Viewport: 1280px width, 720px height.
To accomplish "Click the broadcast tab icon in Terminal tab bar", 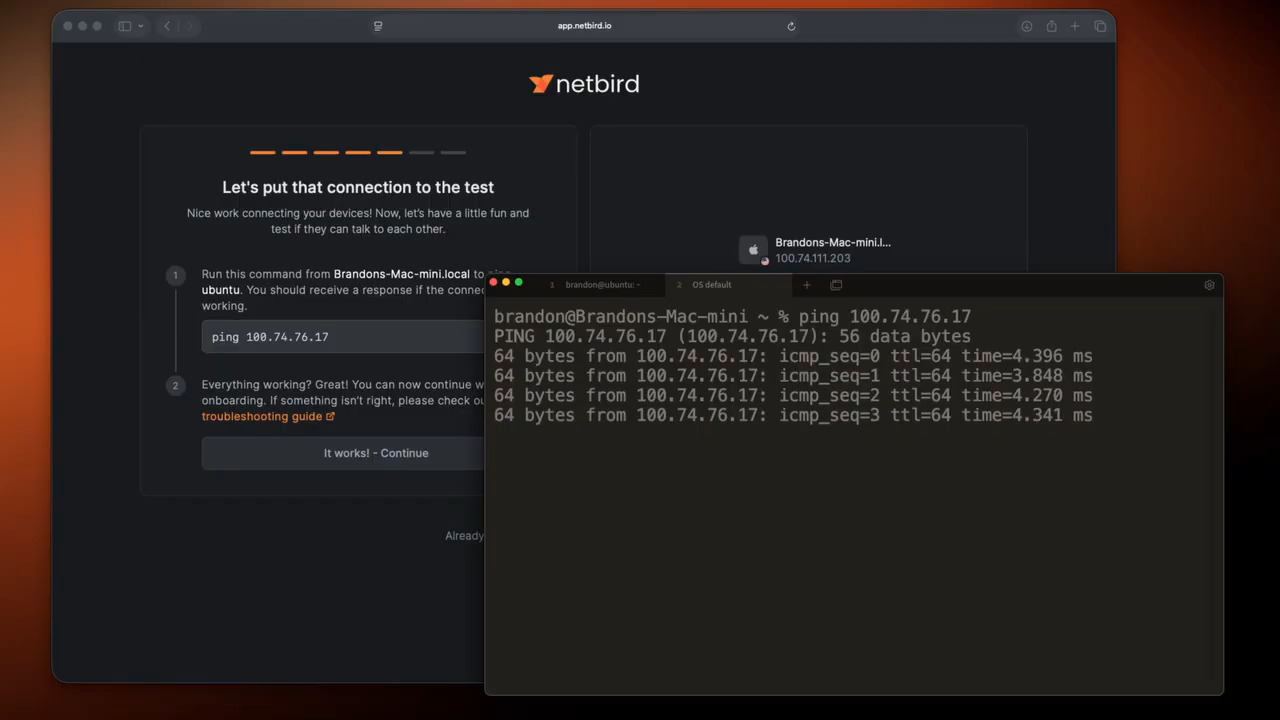I will coord(836,285).
